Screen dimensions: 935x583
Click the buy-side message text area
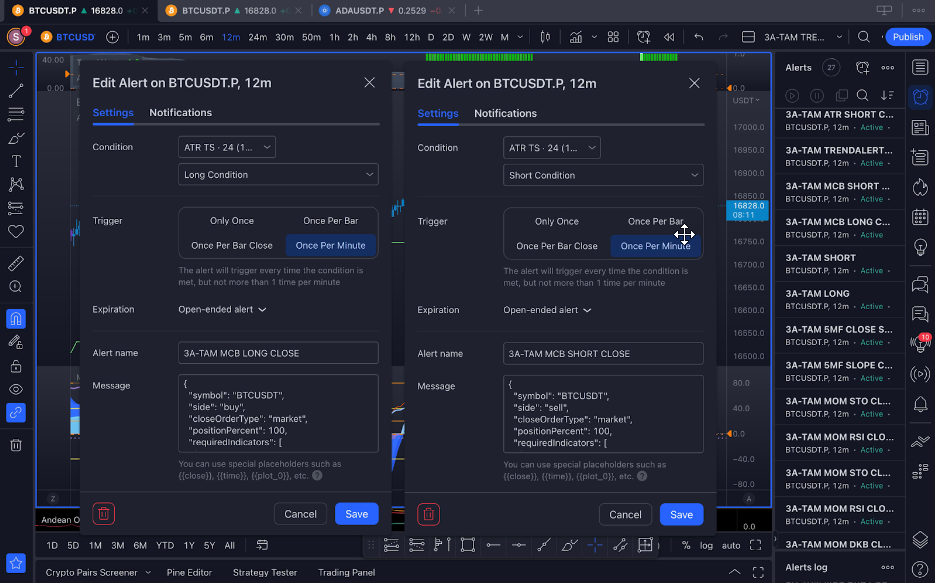[x=278, y=413]
